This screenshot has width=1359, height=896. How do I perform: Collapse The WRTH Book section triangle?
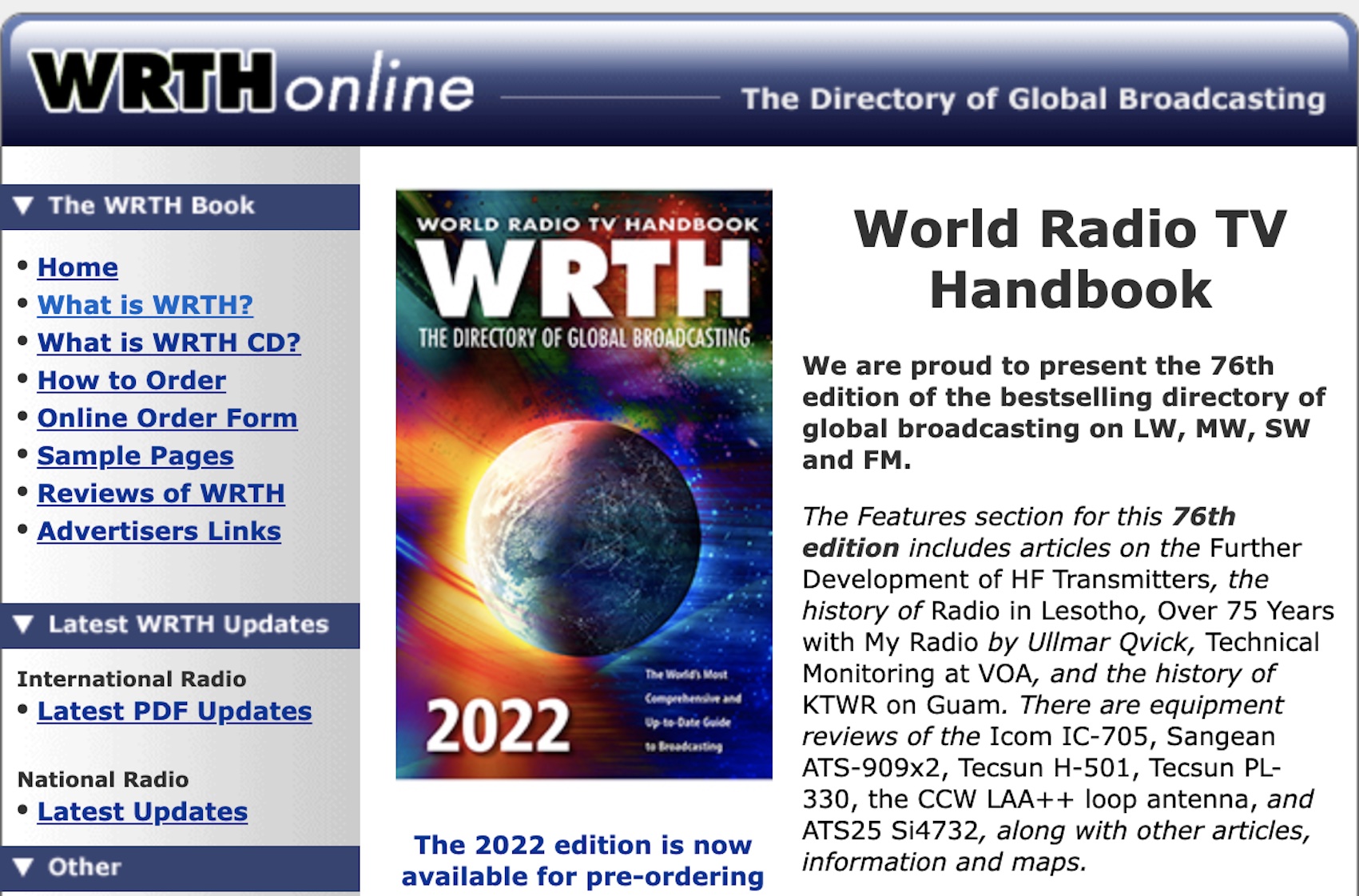tap(22, 205)
